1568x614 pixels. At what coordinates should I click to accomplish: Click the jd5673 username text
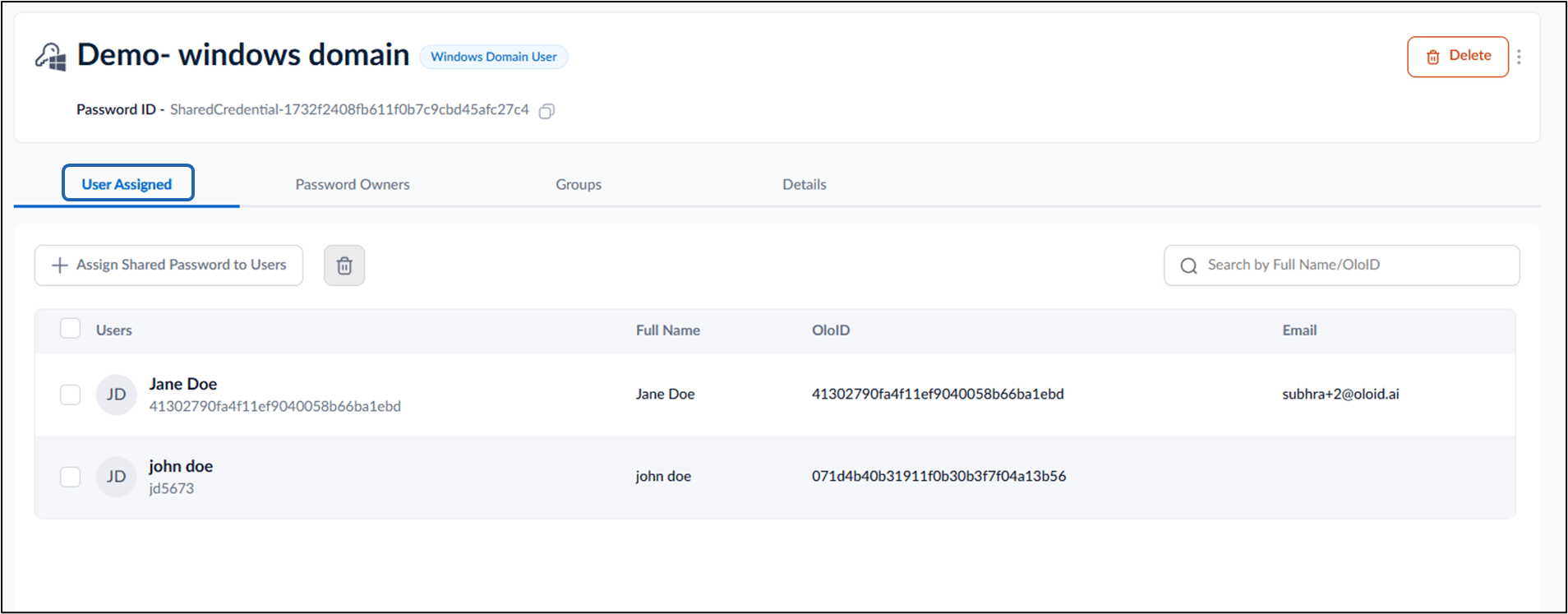[172, 488]
